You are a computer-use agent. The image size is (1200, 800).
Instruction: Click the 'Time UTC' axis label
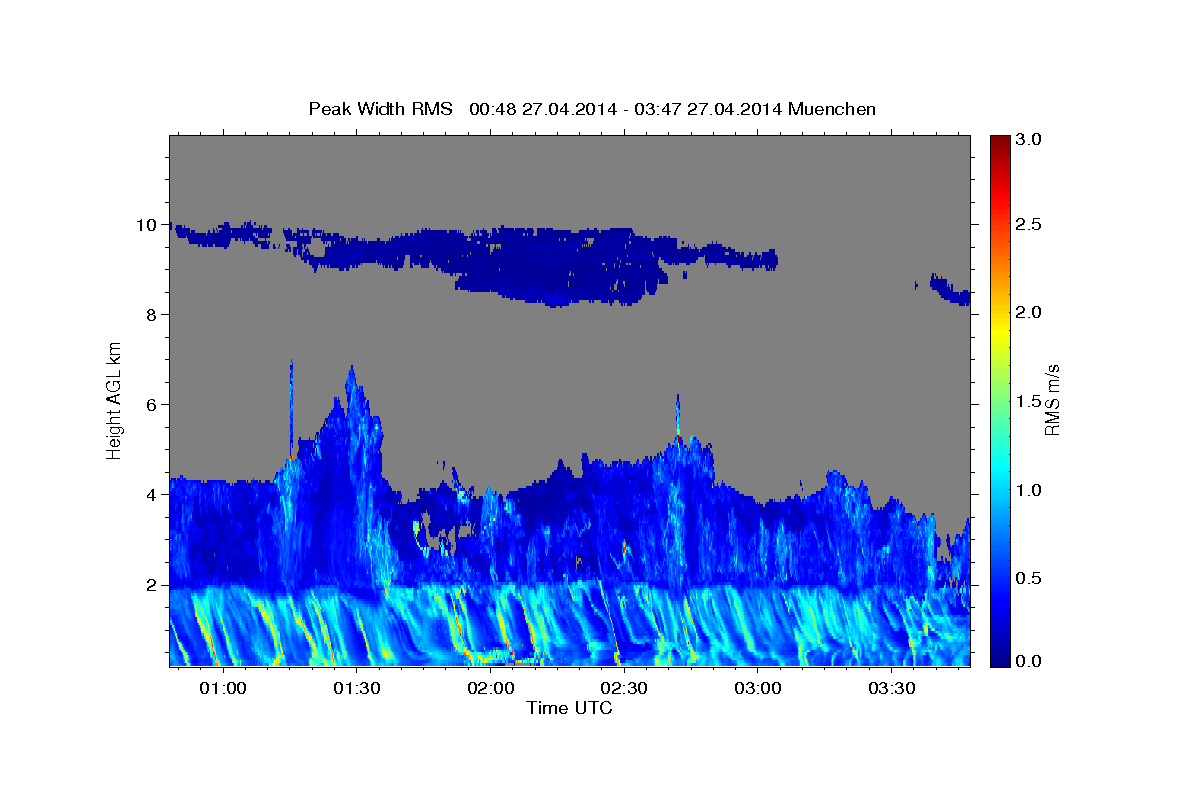click(x=569, y=708)
